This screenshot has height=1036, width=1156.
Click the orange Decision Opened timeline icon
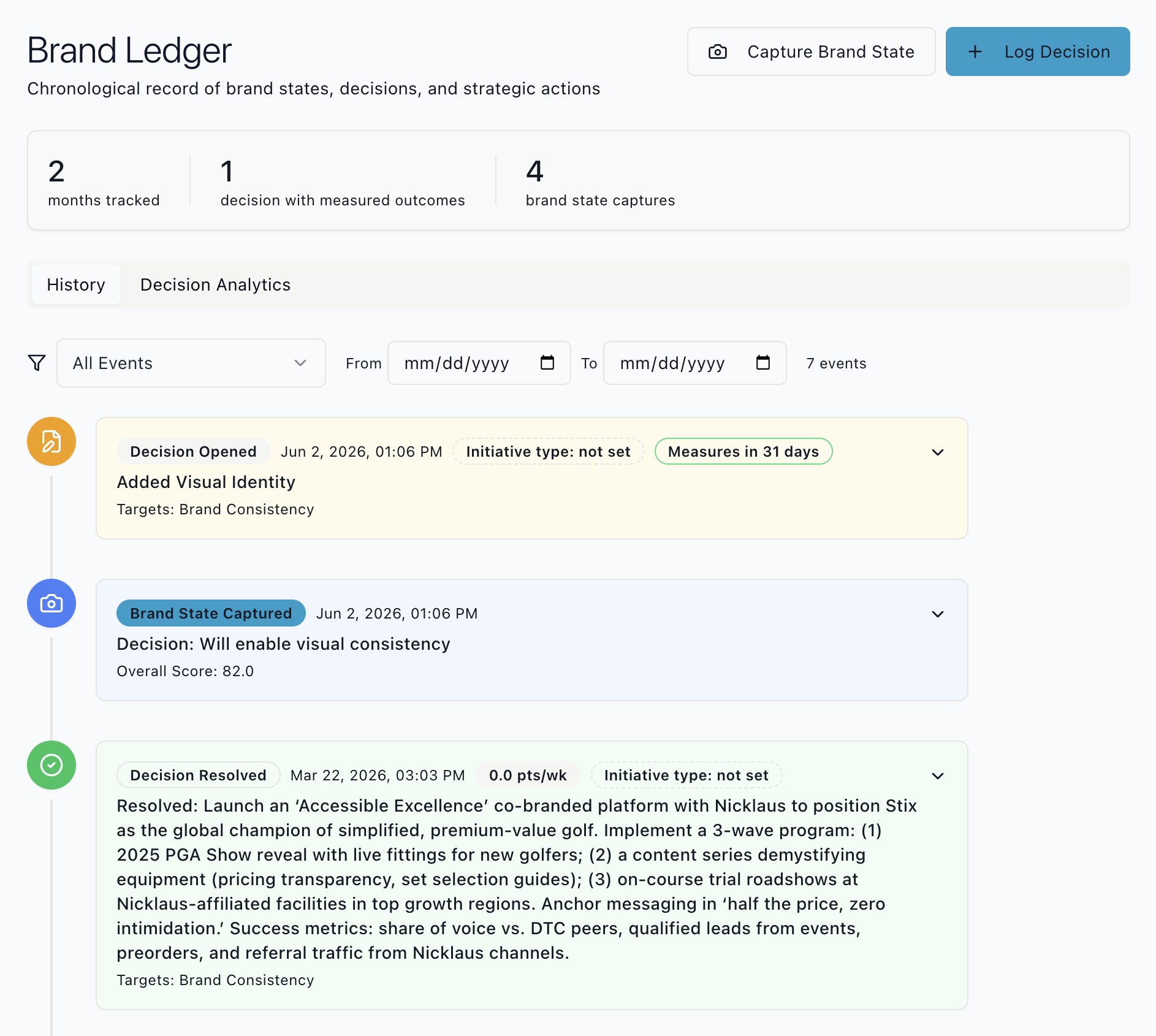[x=51, y=441]
